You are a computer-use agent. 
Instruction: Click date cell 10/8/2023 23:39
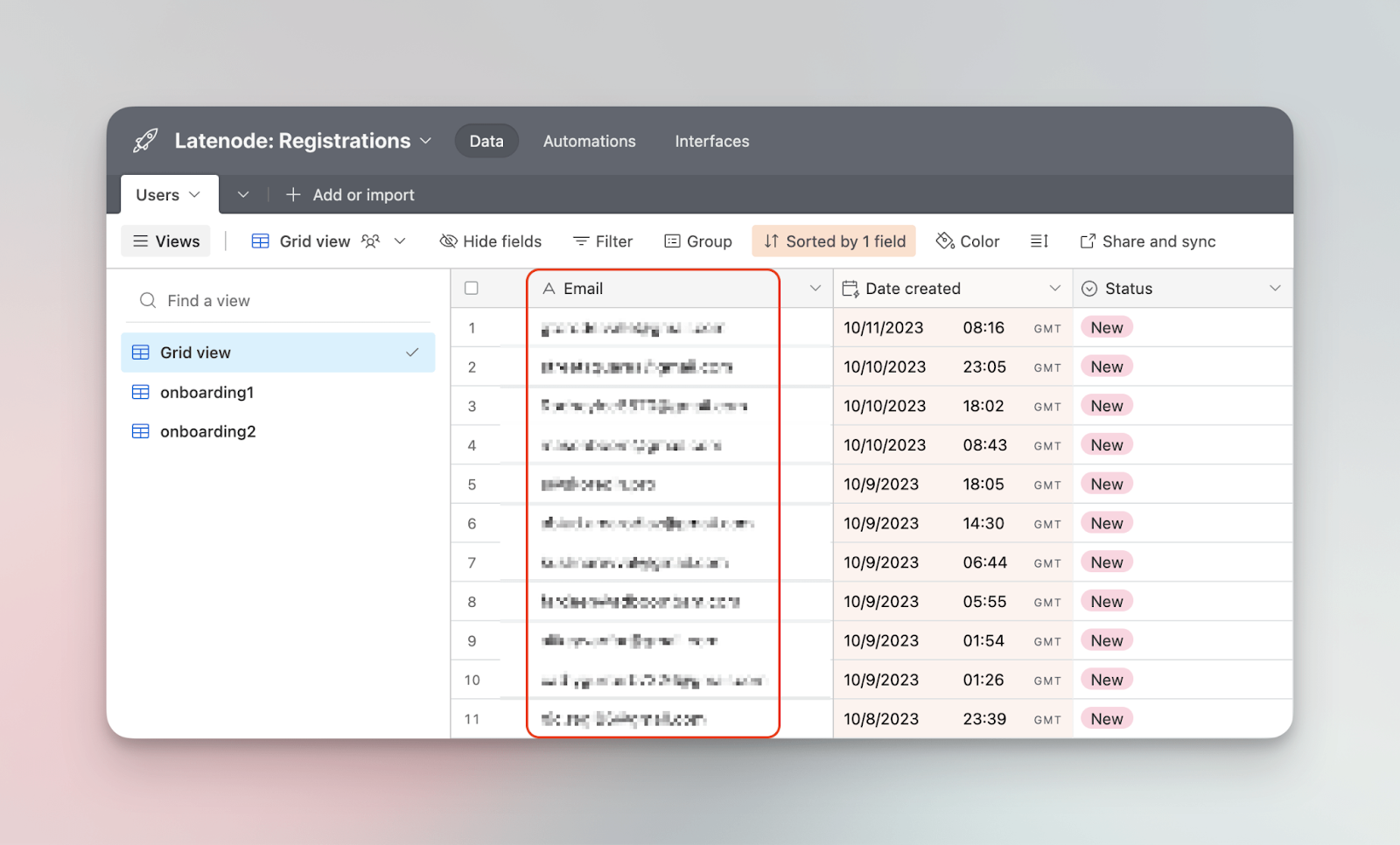[x=953, y=719]
